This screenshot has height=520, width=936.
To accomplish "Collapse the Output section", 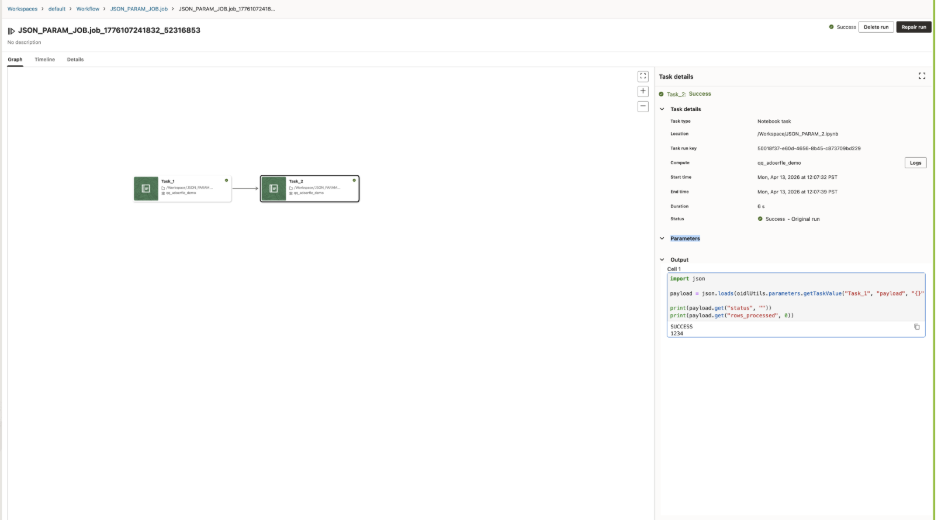I will click(x=662, y=260).
